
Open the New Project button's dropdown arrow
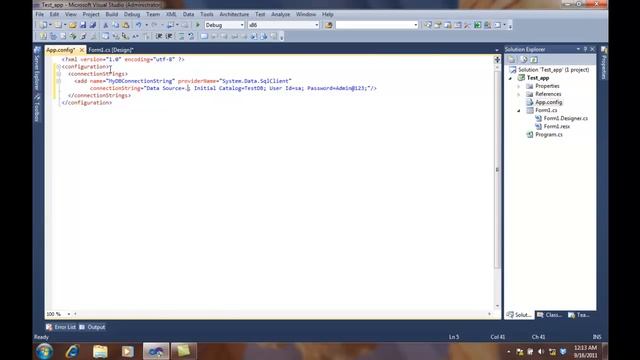pyautogui.click(x=50, y=25)
